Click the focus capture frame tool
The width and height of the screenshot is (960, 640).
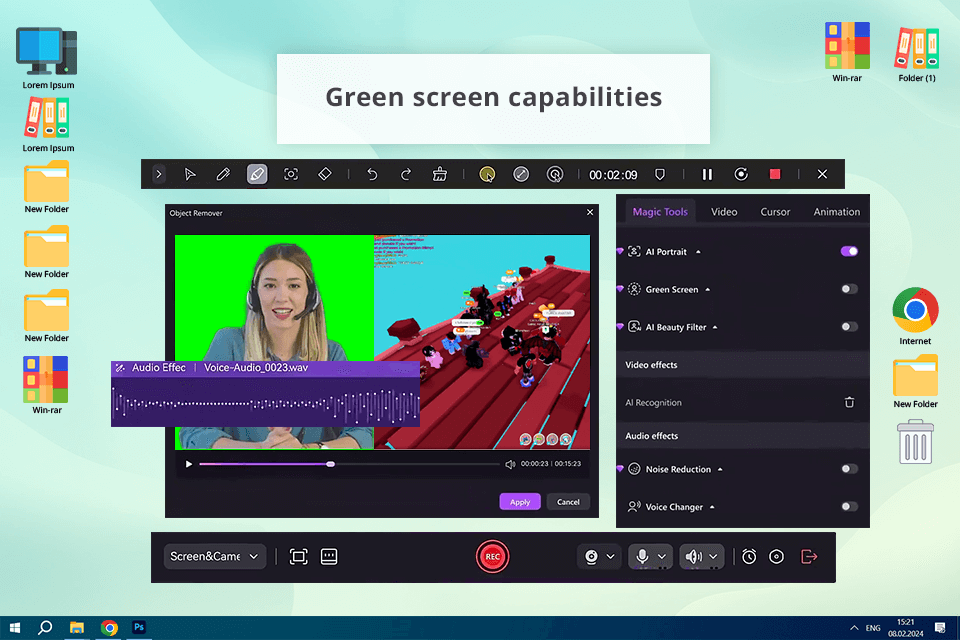pyautogui.click(x=291, y=175)
